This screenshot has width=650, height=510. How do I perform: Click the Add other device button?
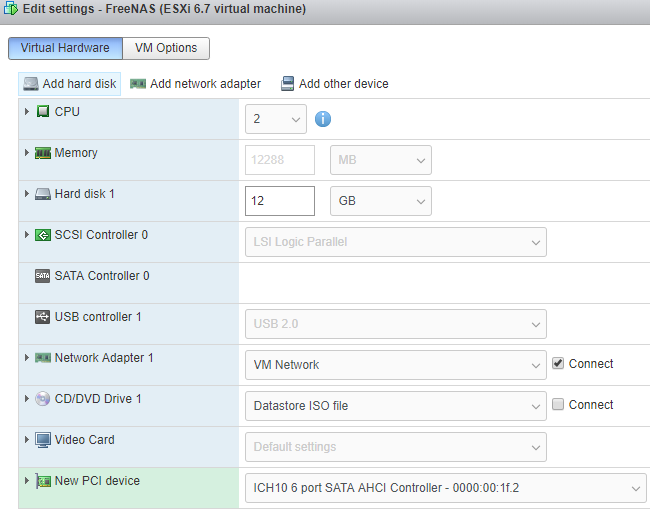tap(335, 84)
